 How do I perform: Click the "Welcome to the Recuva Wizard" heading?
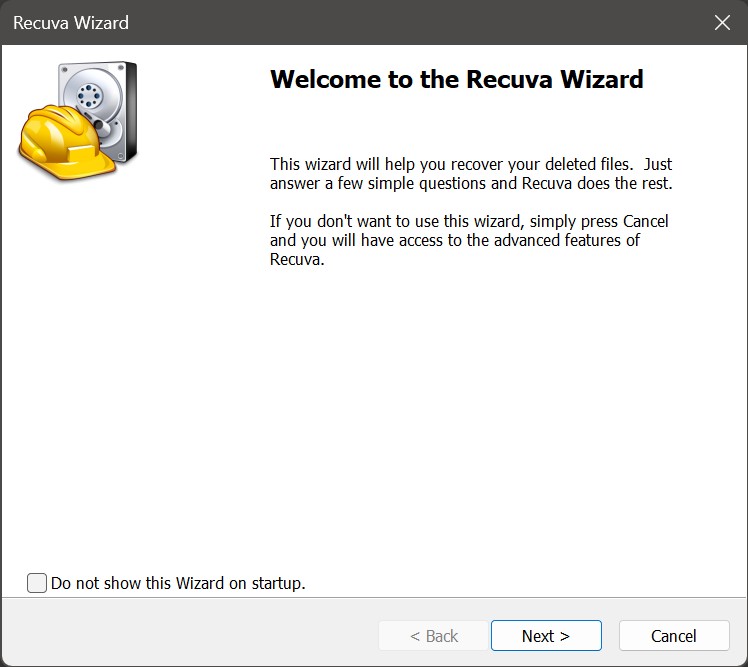pos(456,80)
